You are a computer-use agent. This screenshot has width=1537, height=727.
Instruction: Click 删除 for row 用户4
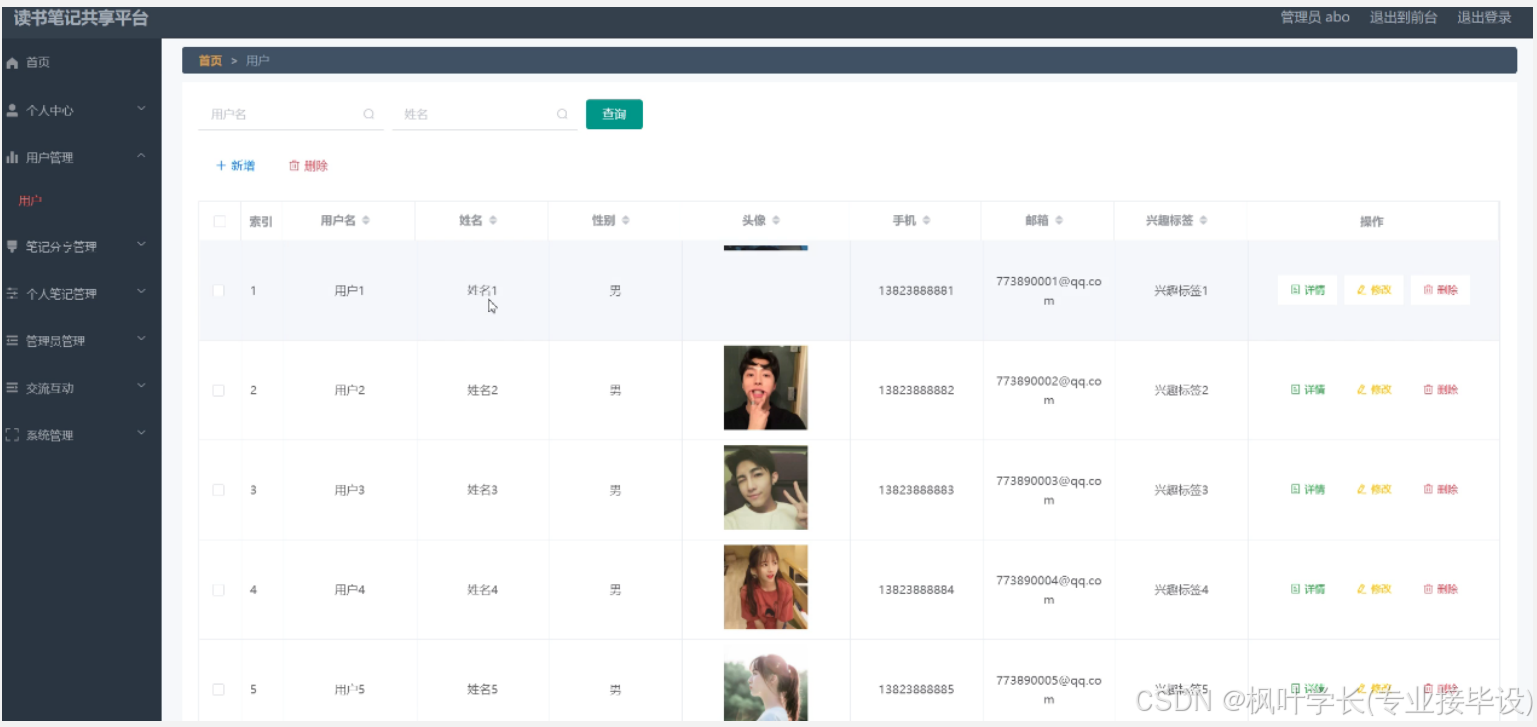(x=1440, y=590)
